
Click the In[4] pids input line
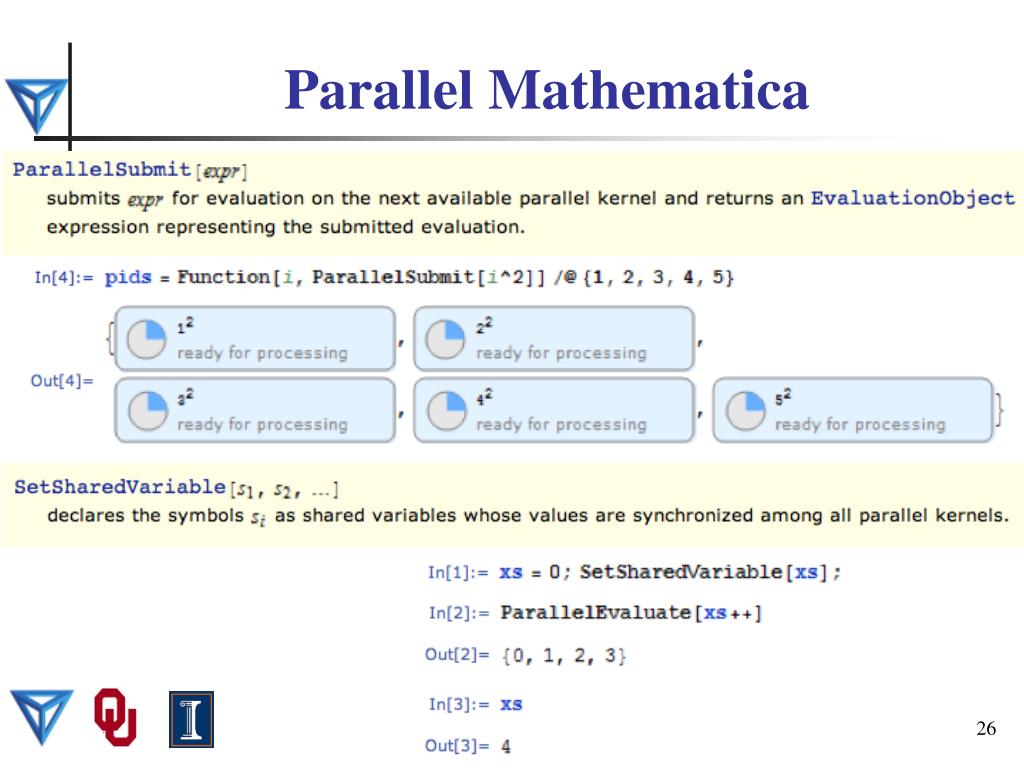(384, 278)
